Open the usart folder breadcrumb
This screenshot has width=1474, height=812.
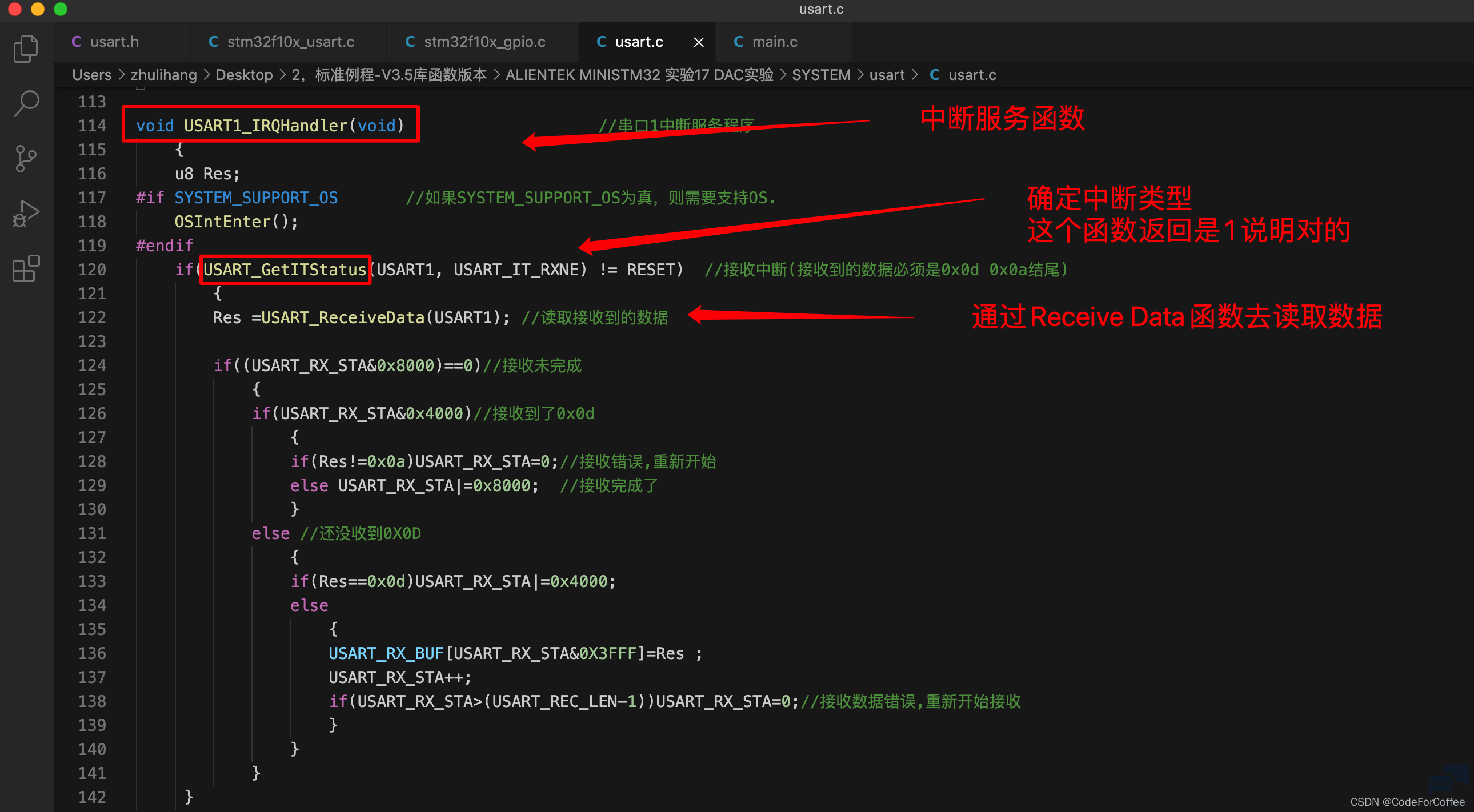[887, 75]
